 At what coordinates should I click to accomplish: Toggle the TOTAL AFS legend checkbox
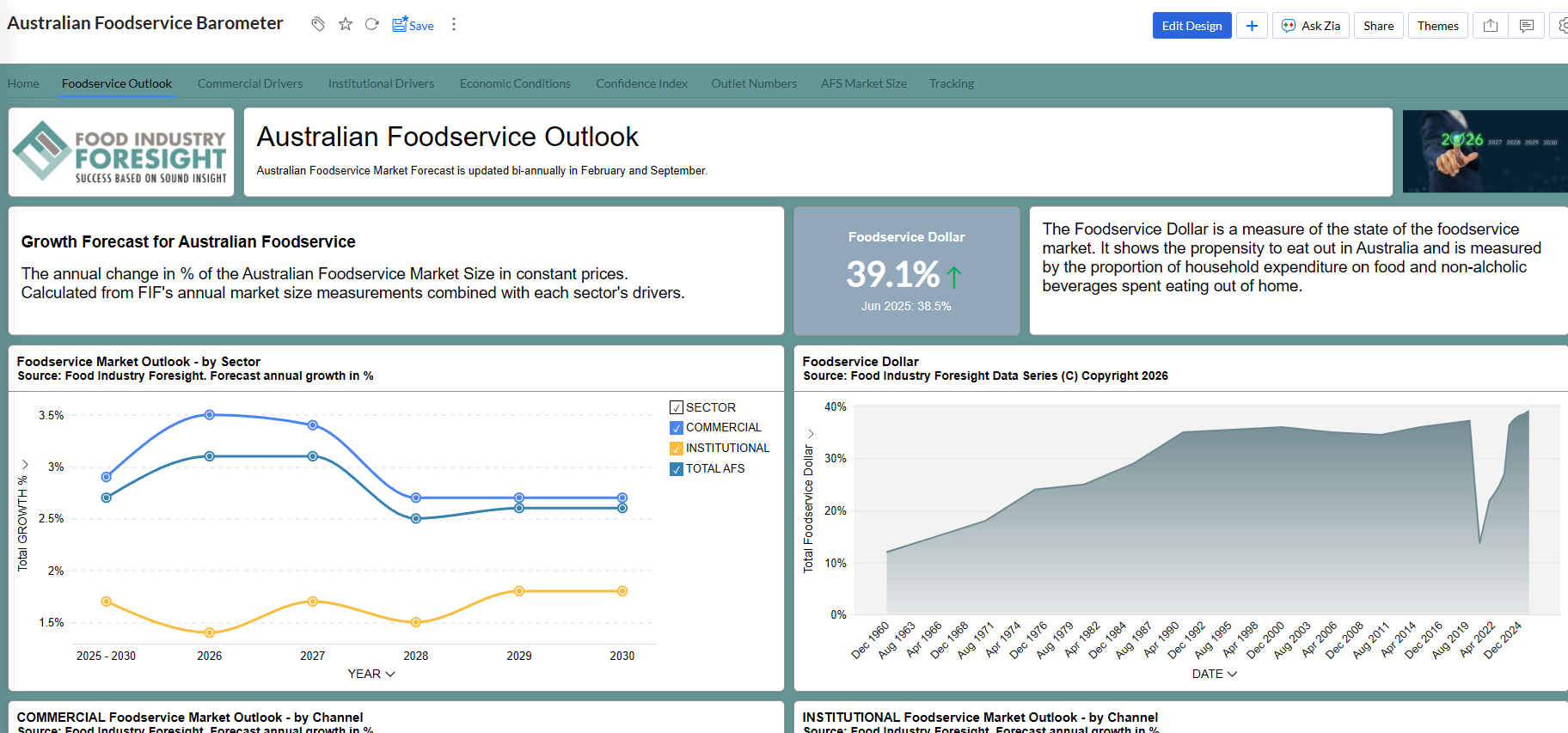[677, 469]
